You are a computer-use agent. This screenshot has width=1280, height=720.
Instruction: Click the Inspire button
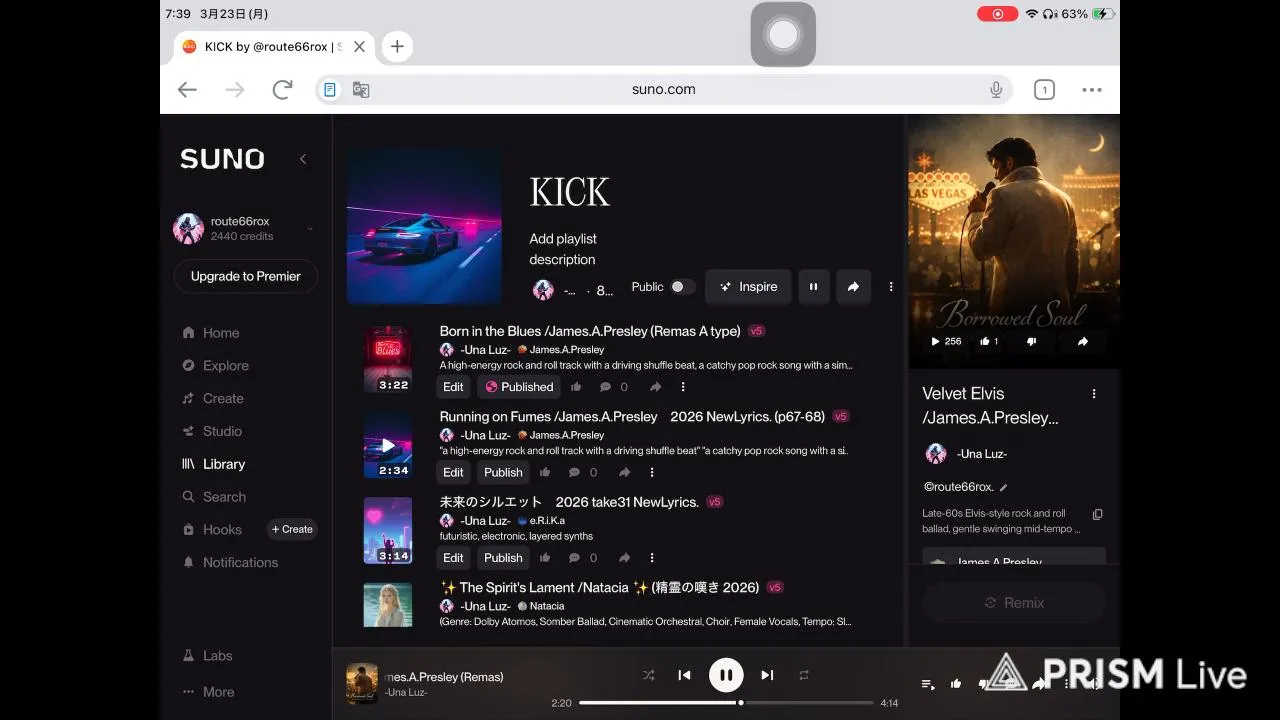tap(748, 287)
